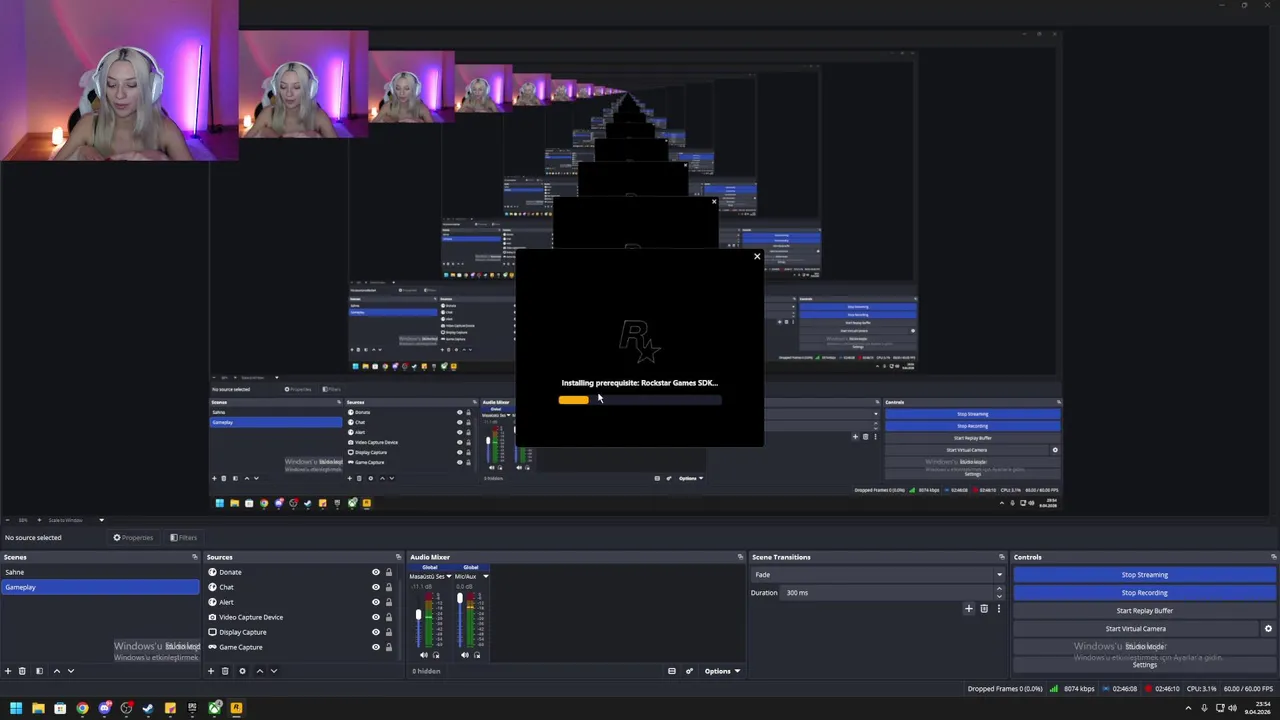Click Start Replay Buffer
Image resolution: width=1280 pixels, height=720 pixels.
click(x=1144, y=611)
